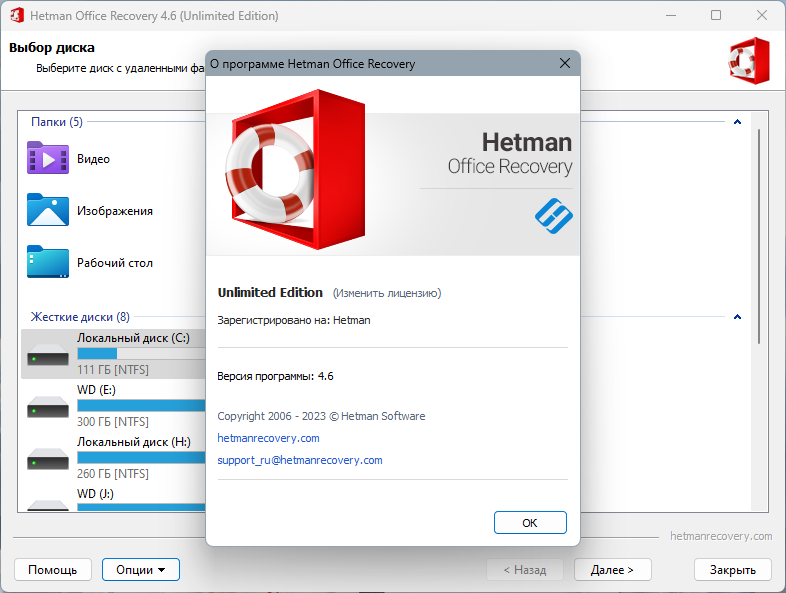Confirm the About dialog with OK
Screen dimensions: 786x593
tap(530, 523)
